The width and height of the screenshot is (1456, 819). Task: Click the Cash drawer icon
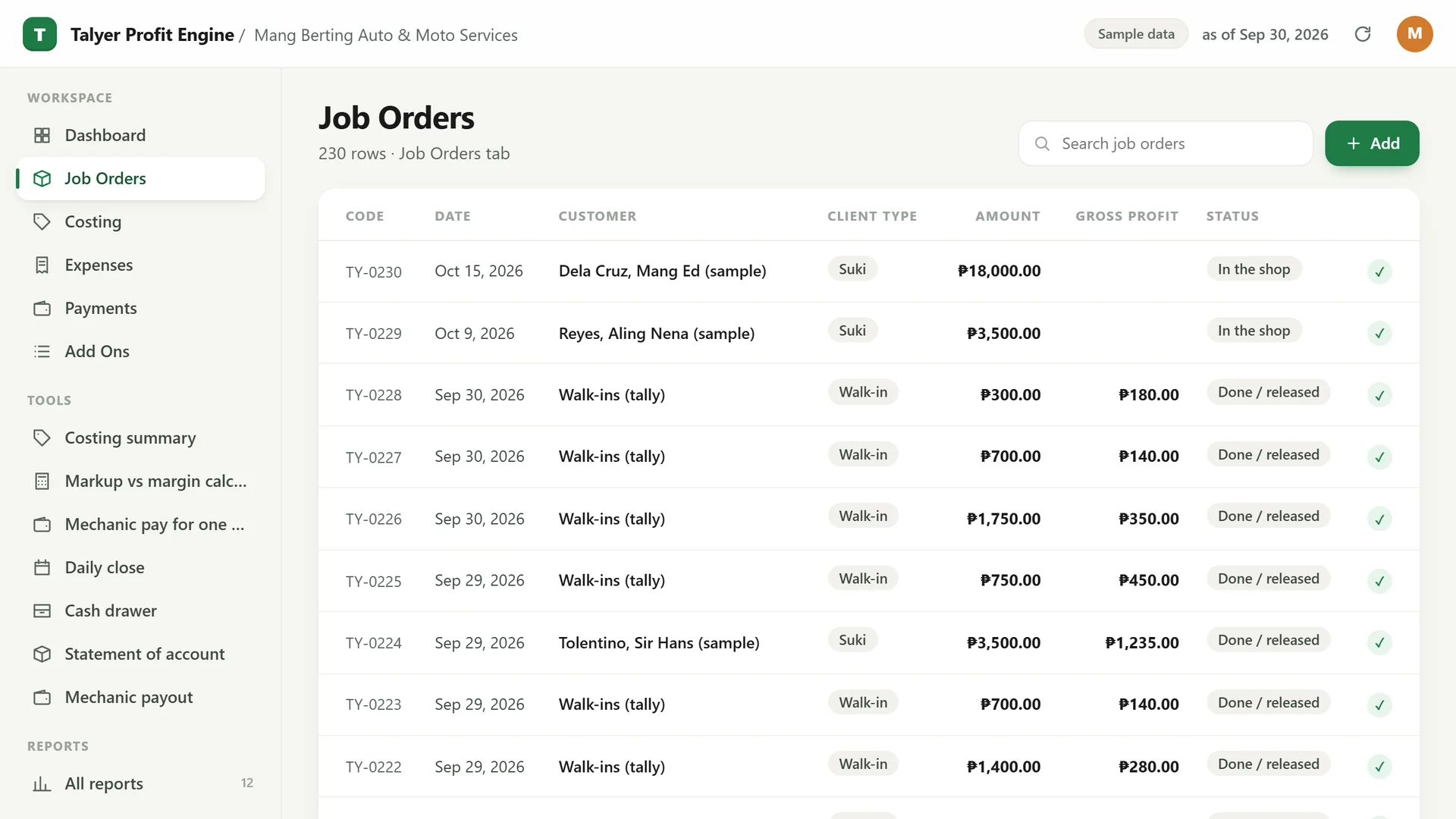tap(42, 610)
